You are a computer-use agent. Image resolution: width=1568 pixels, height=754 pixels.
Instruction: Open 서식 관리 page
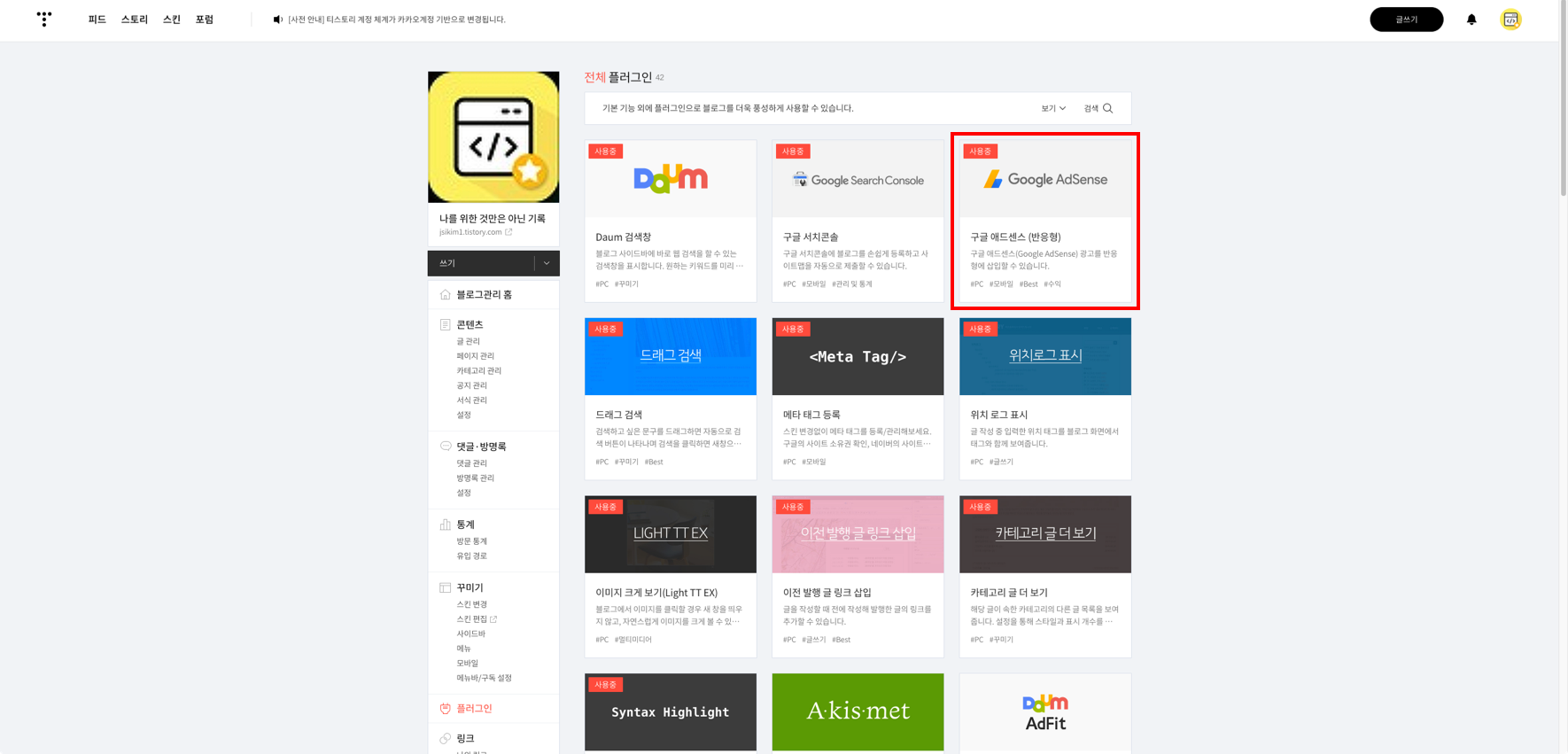[x=471, y=400]
